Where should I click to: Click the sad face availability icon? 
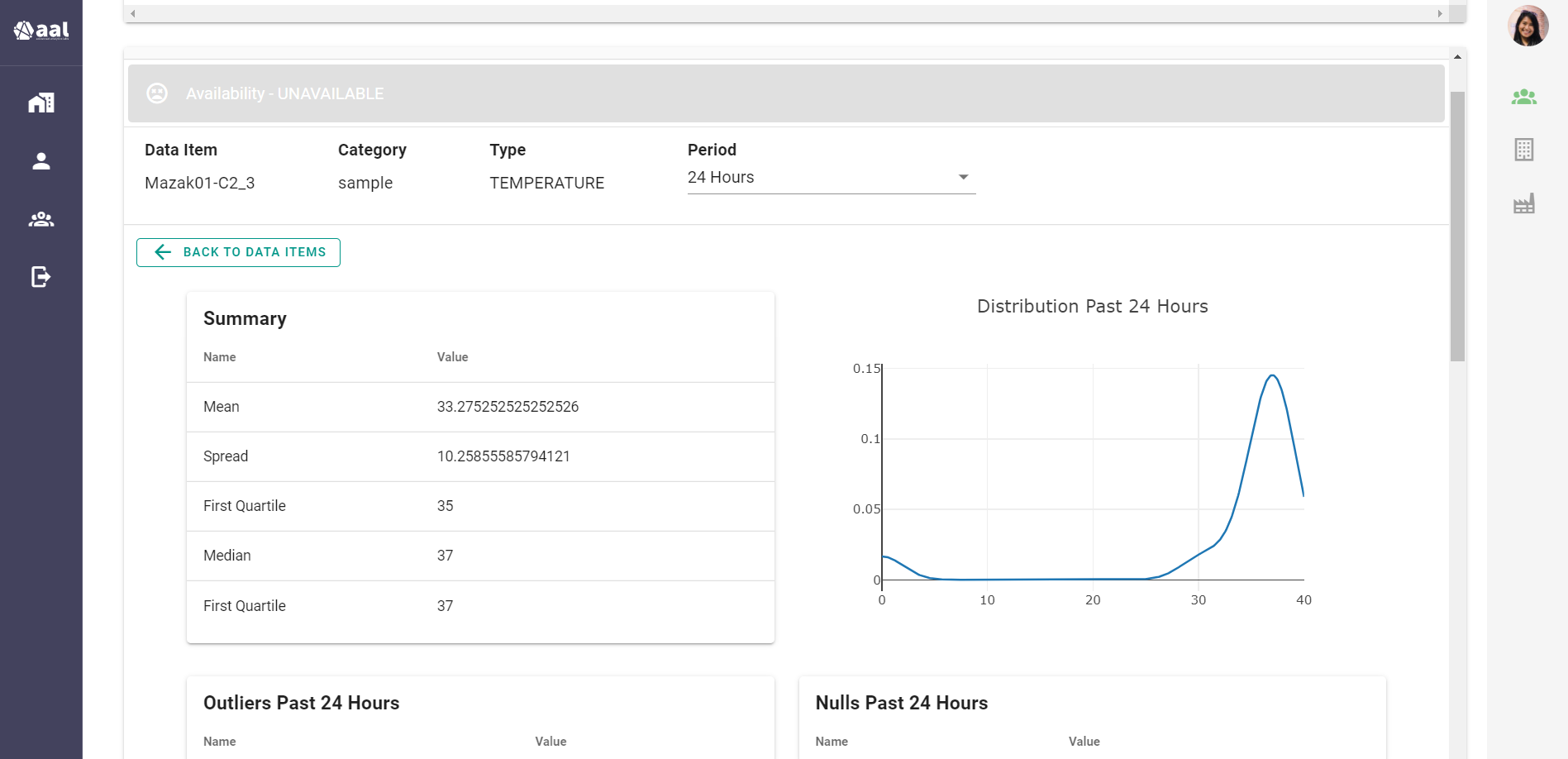click(x=157, y=93)
